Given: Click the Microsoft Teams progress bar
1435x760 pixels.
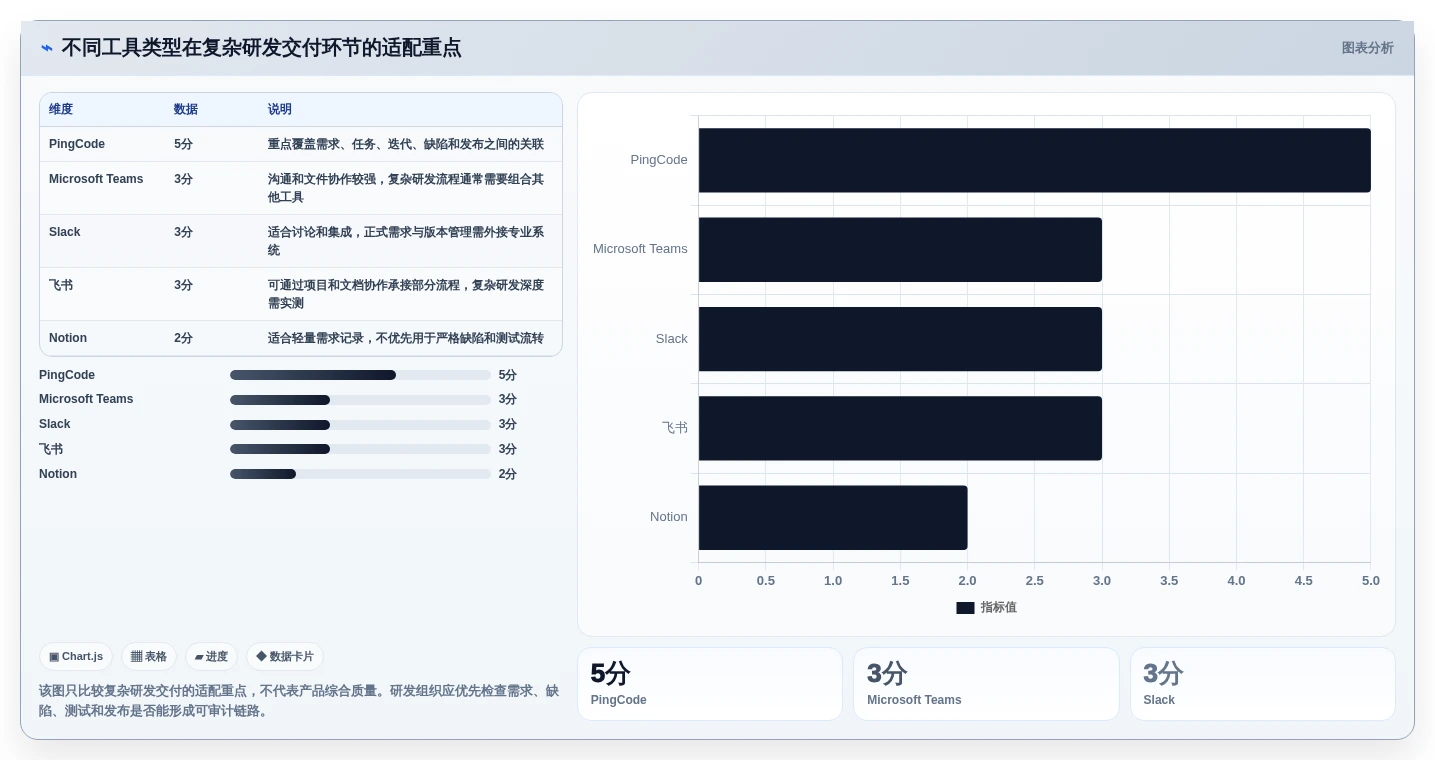Looking at the screenshot, I should [360, 400].
